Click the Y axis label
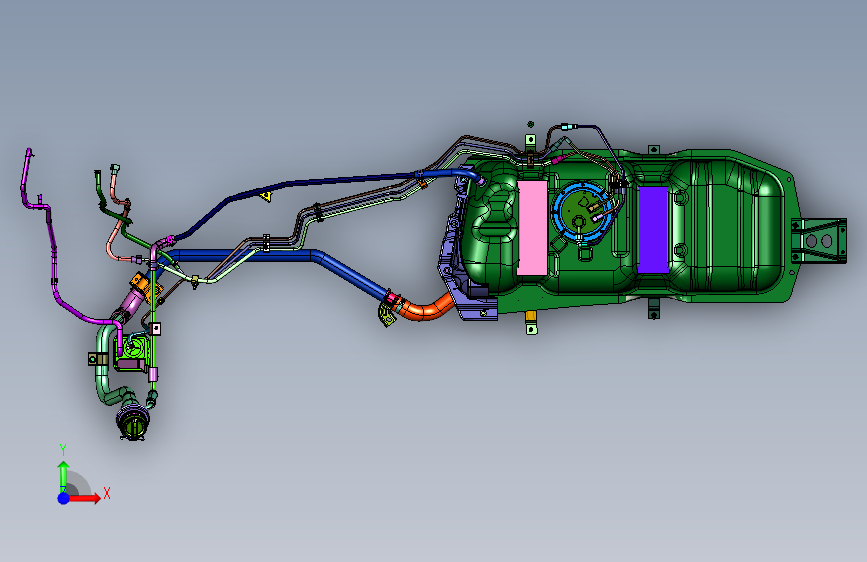The image size is (867, 562). click(63, 450)
